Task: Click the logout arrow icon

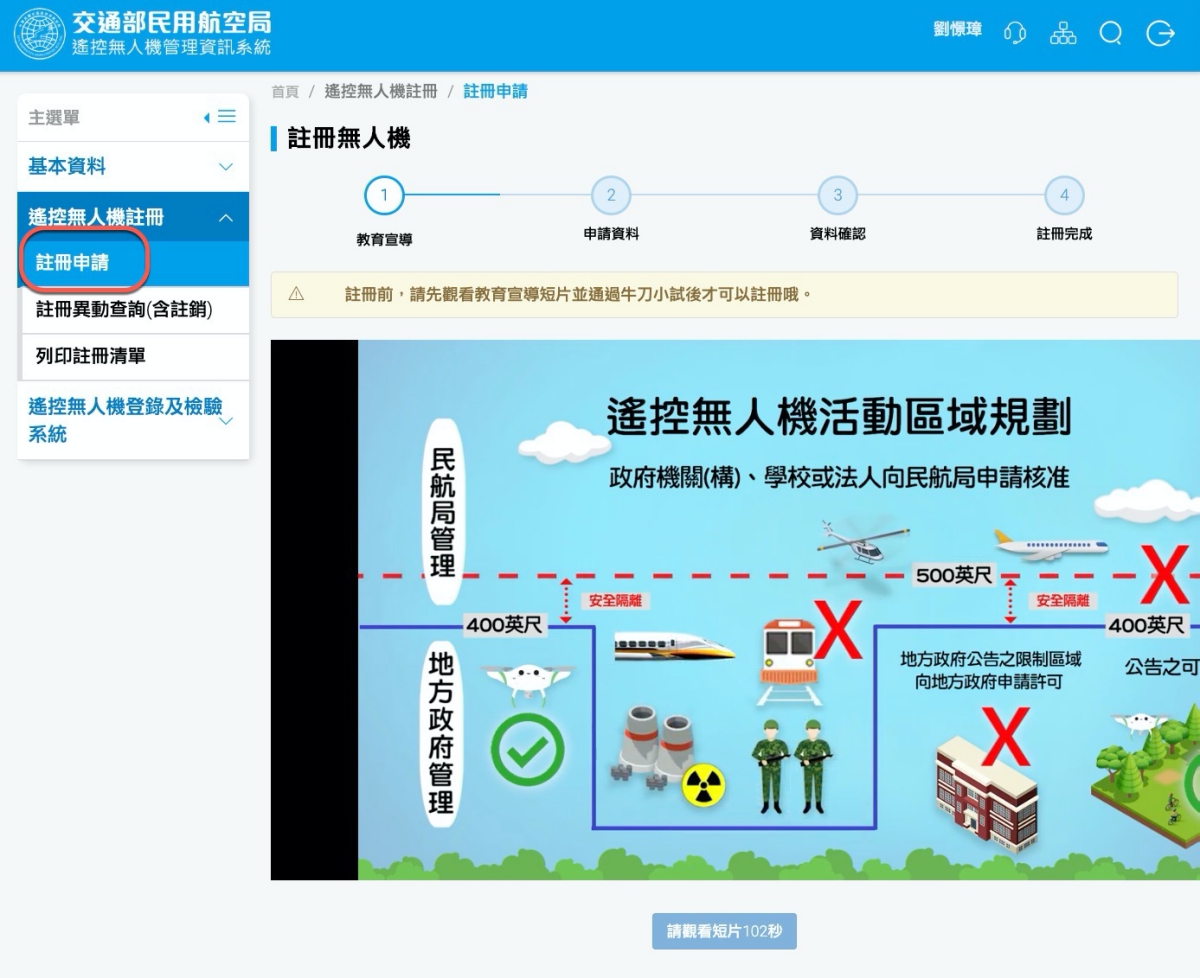Action: 1160,34
